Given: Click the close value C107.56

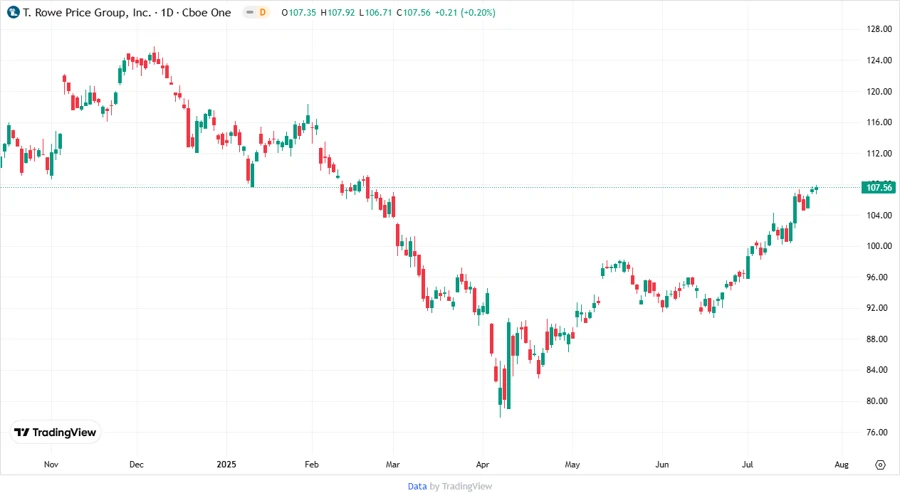Looking at the screenshot, I should click(413, 13).
